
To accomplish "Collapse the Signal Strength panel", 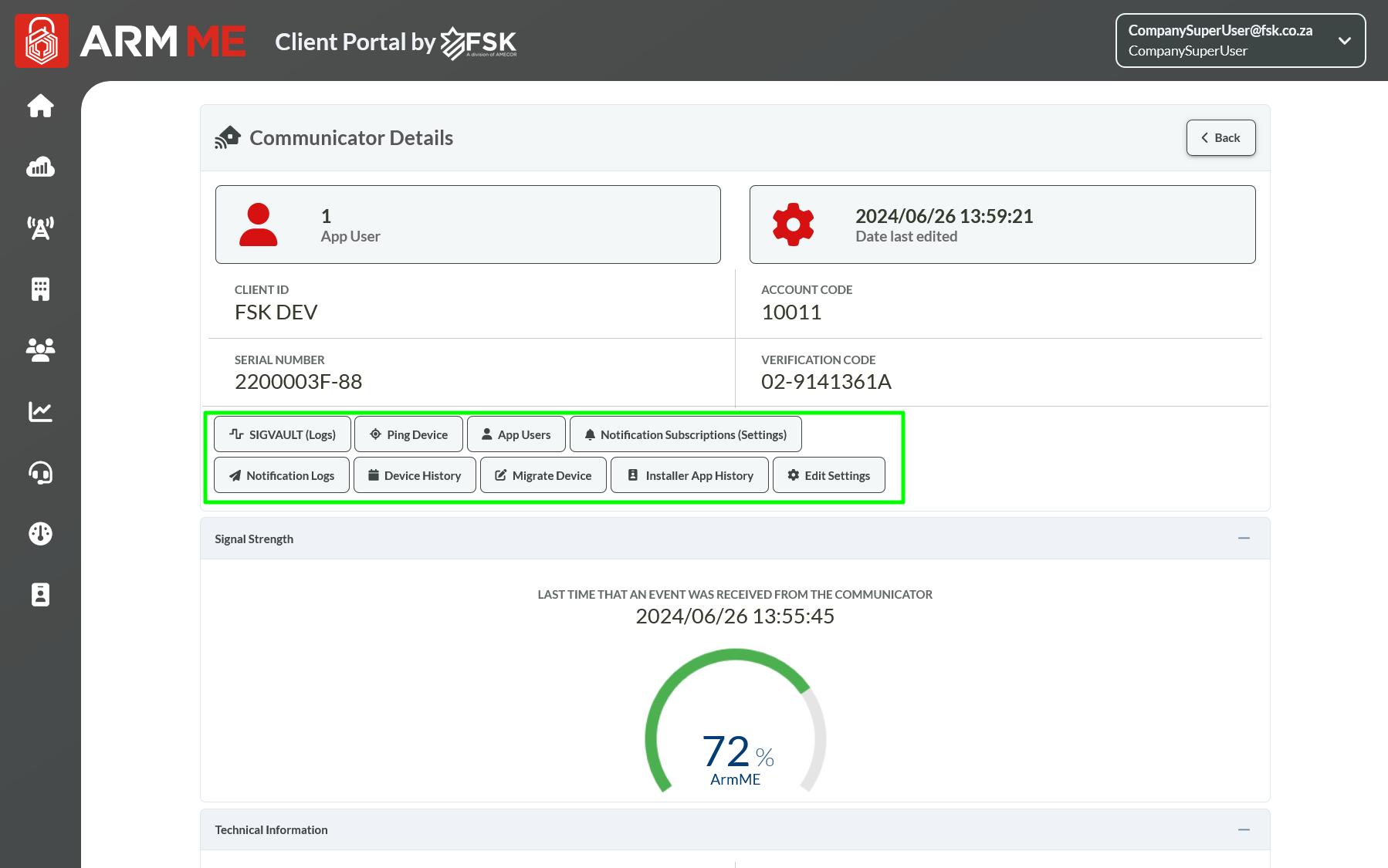I will click(1244, 539).
